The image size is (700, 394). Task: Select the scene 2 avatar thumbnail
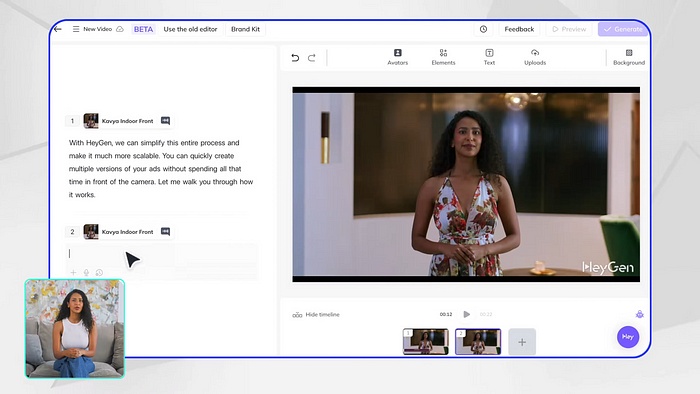(91, 232)
